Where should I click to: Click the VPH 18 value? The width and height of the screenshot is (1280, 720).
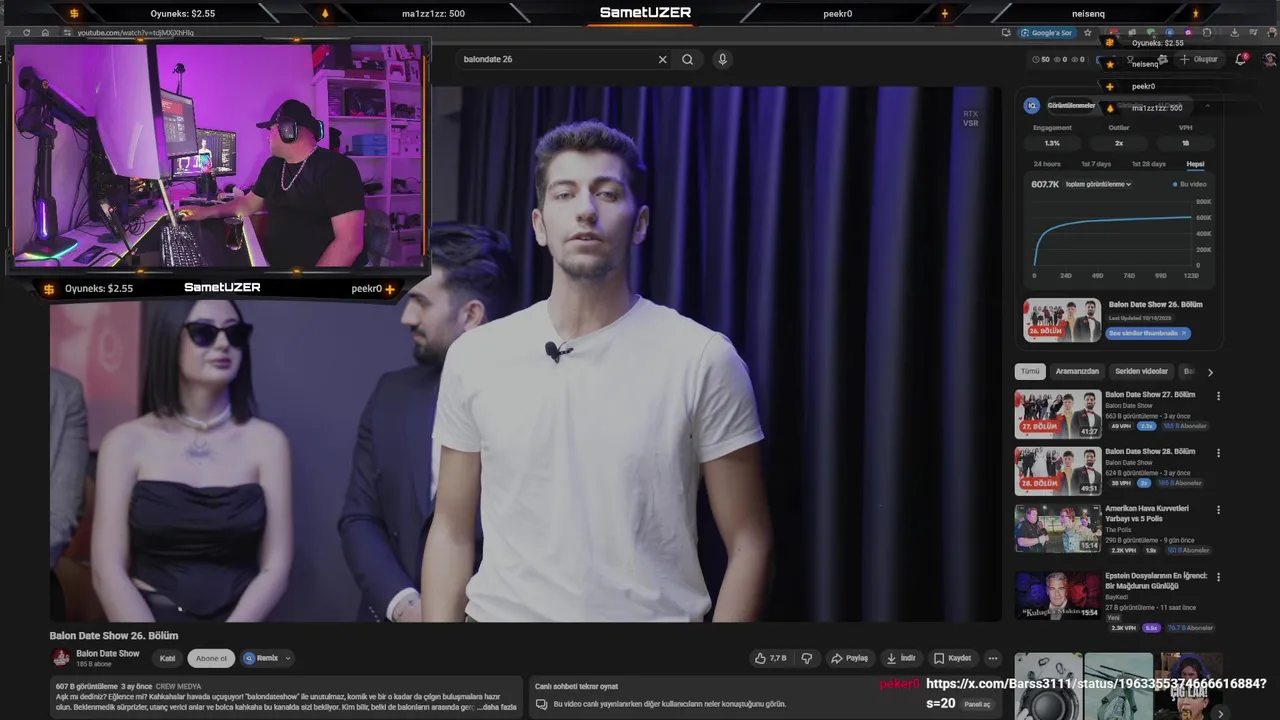pos(1185,143)
